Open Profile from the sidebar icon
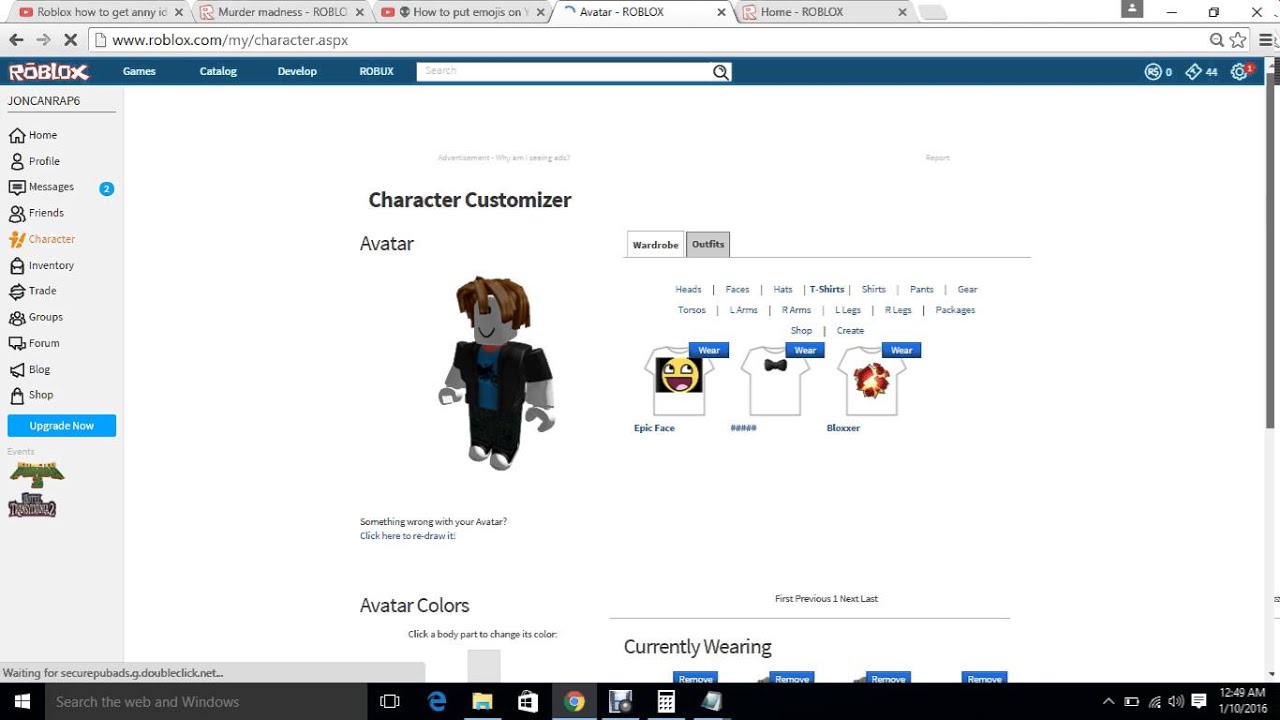Screen dimensions: 1280x720 17,161
